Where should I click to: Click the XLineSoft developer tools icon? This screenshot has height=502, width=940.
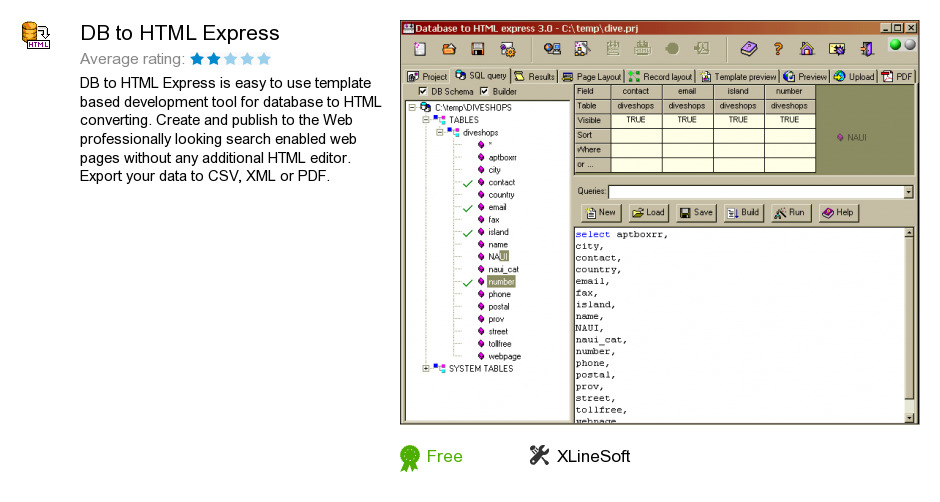[539, 455]
